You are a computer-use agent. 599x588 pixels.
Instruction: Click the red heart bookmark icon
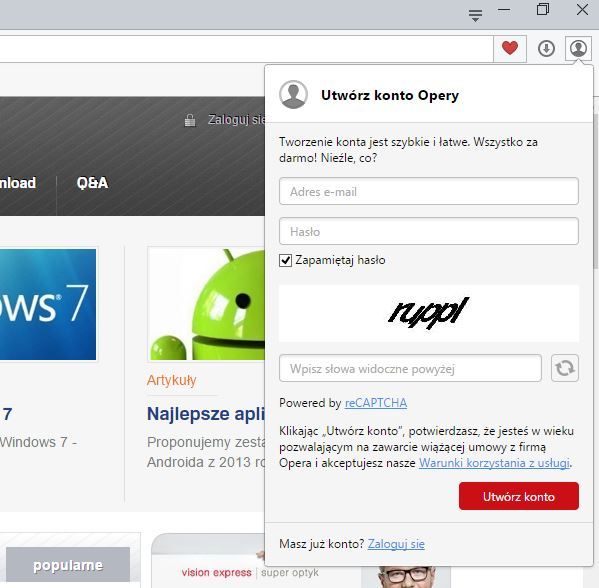510,48
